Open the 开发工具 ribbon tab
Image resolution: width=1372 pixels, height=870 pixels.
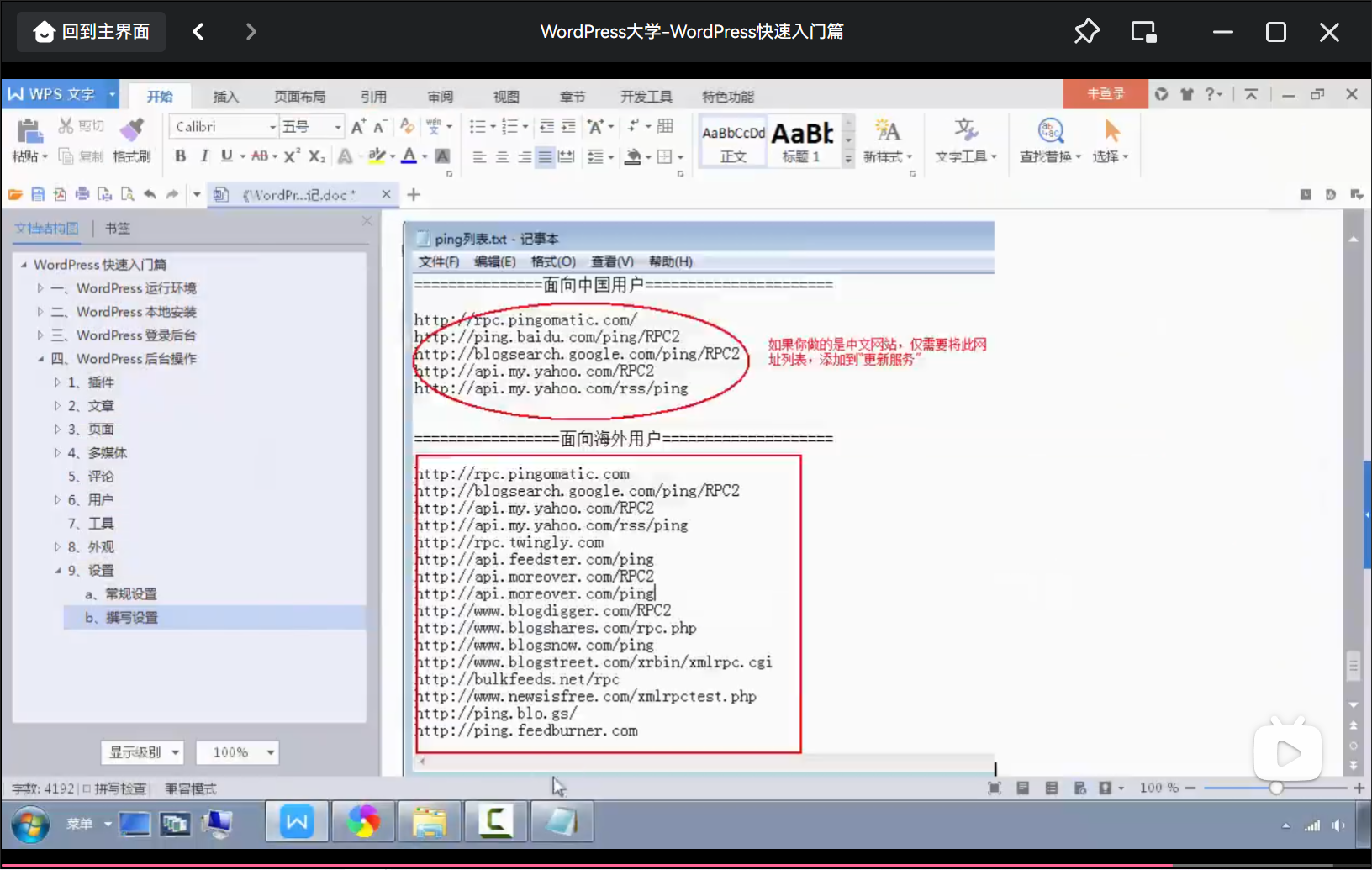point(646,97)
